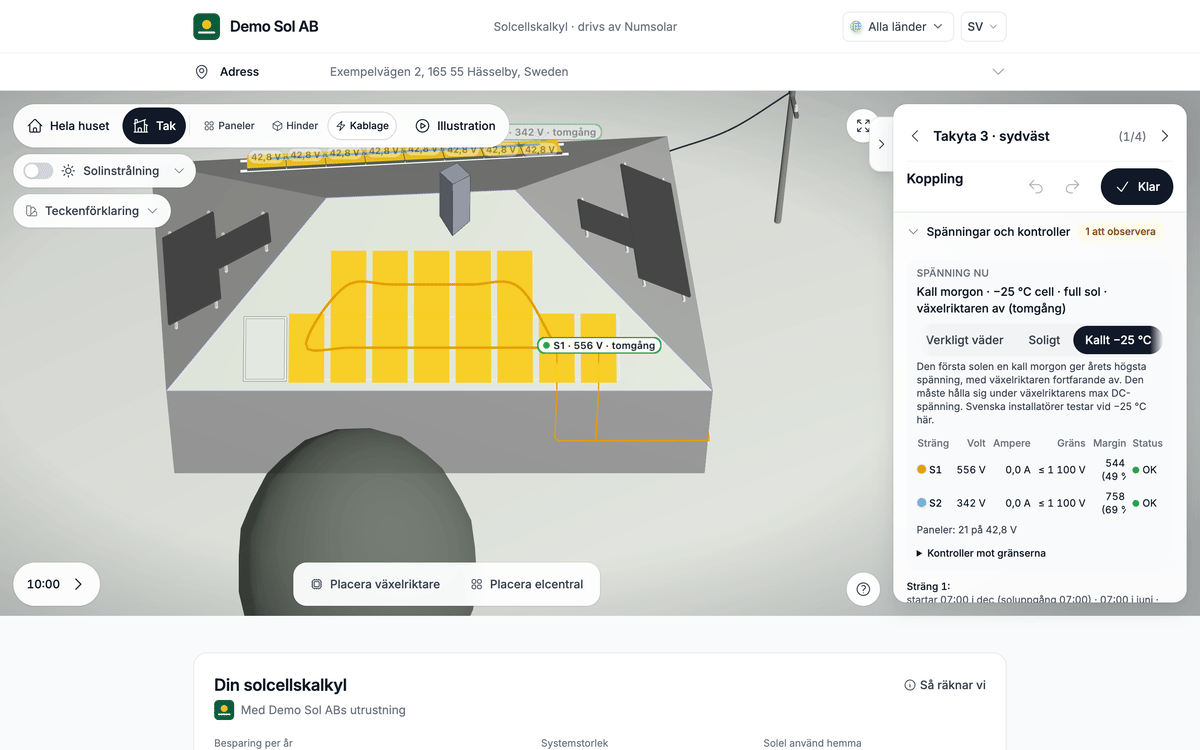
Task: Click the S1 row OK status
Action: [1144, 469]
